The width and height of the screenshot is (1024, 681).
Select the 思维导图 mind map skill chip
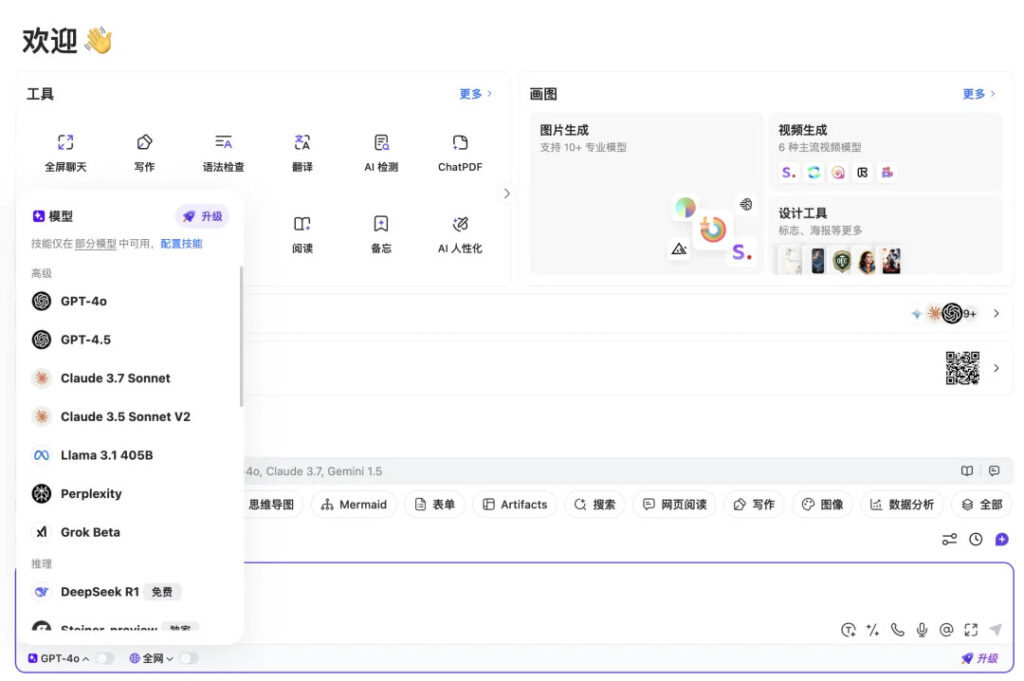271,505
